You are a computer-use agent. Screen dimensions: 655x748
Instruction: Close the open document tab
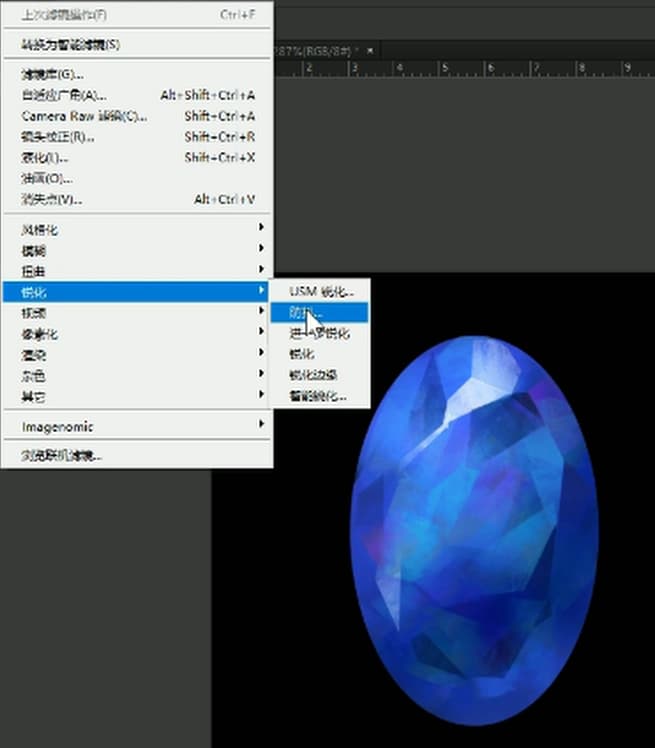pos(370,51)
